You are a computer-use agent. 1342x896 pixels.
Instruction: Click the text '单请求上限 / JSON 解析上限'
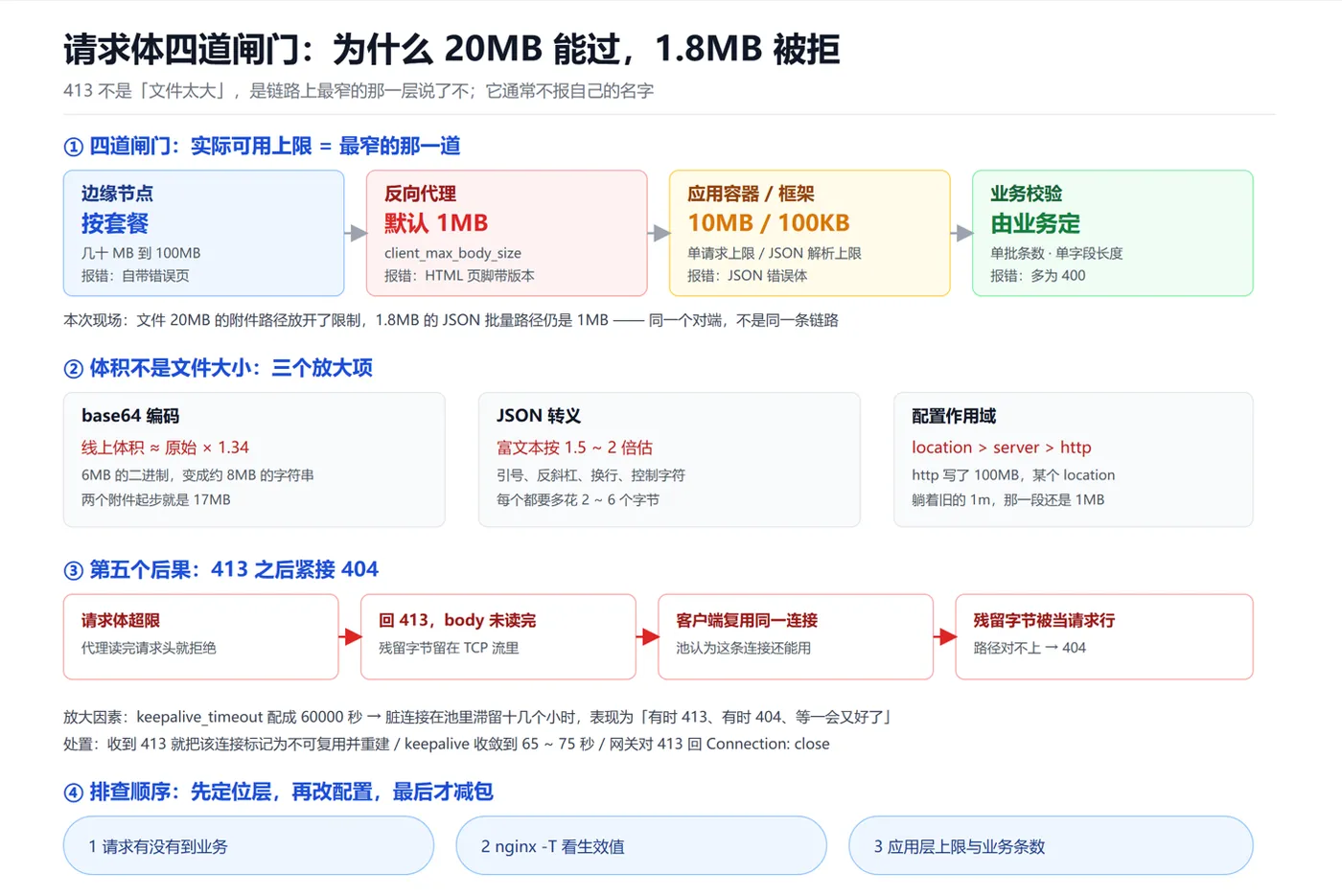[x=775, y=253]
